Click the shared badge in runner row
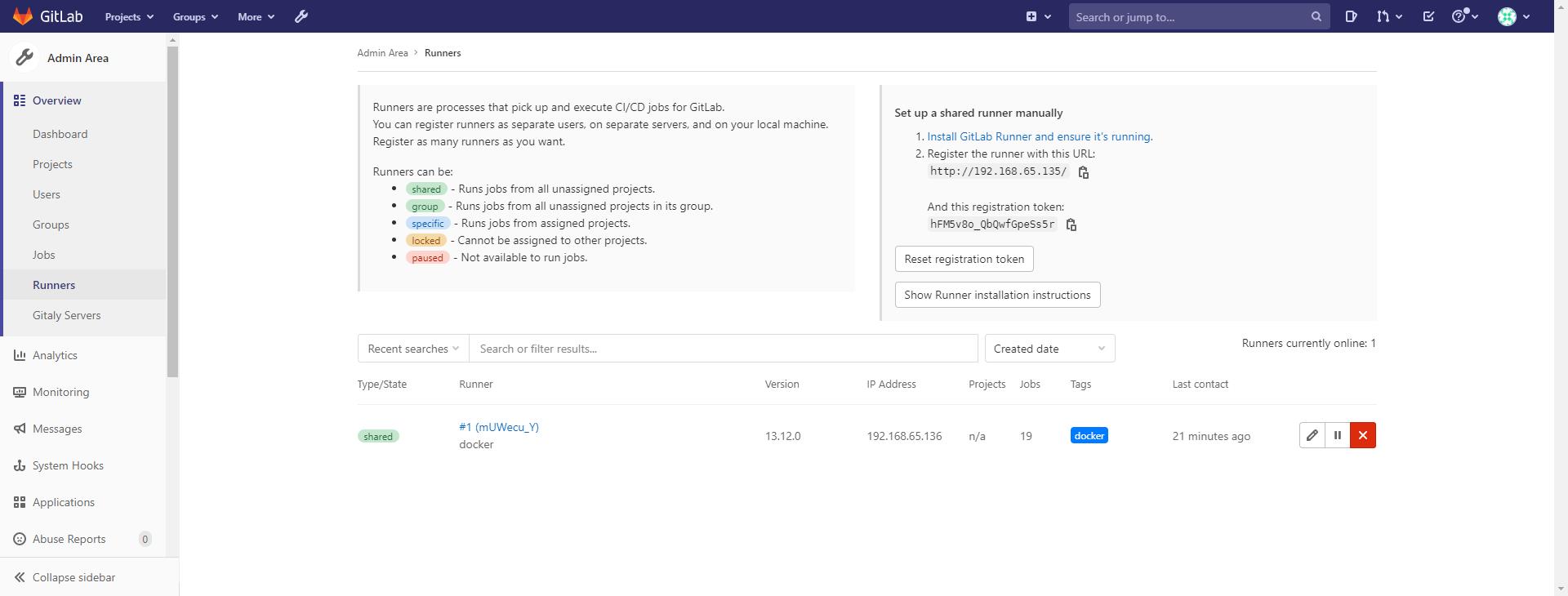The height and width of the screenshot is (596, 1568). (x=378, y=436)
